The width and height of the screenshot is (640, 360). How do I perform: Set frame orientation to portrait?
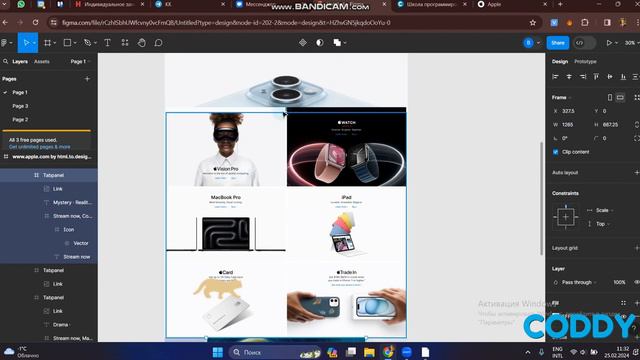click(610, 97)
